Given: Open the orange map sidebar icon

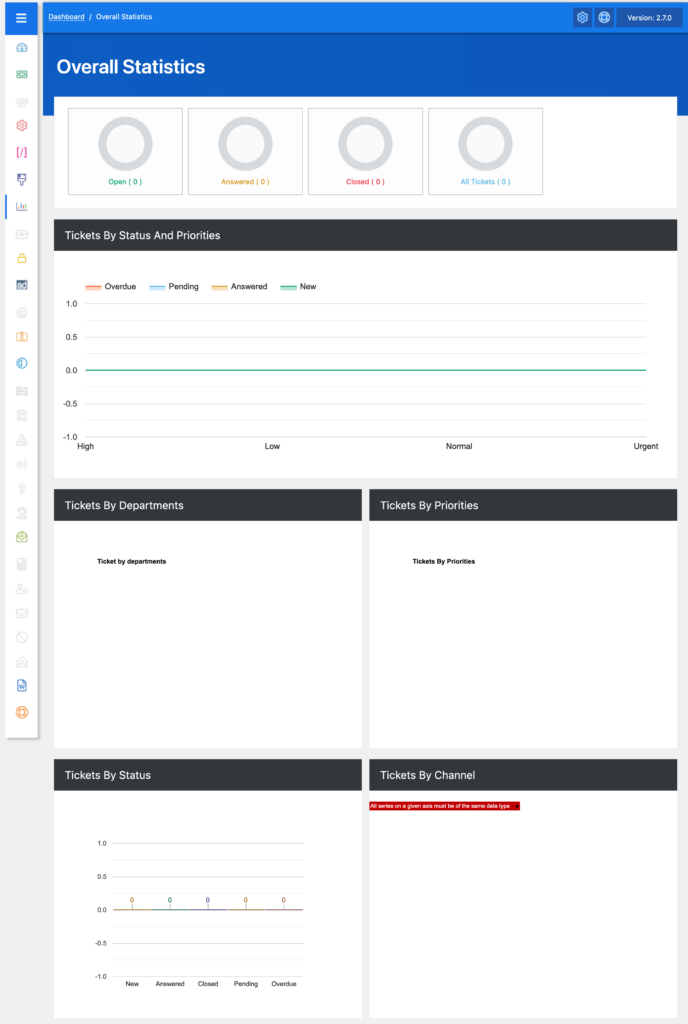Looking at the screenshot, I should (x=22, y=337).
